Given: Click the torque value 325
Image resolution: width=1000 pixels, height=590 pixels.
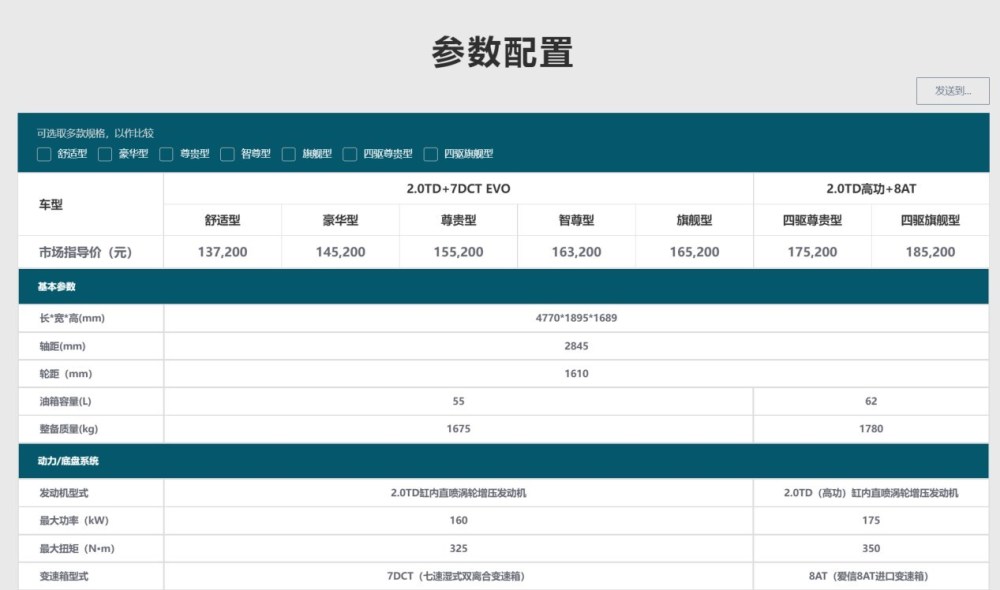Looking at the screenshot, I should coord(459,549).
